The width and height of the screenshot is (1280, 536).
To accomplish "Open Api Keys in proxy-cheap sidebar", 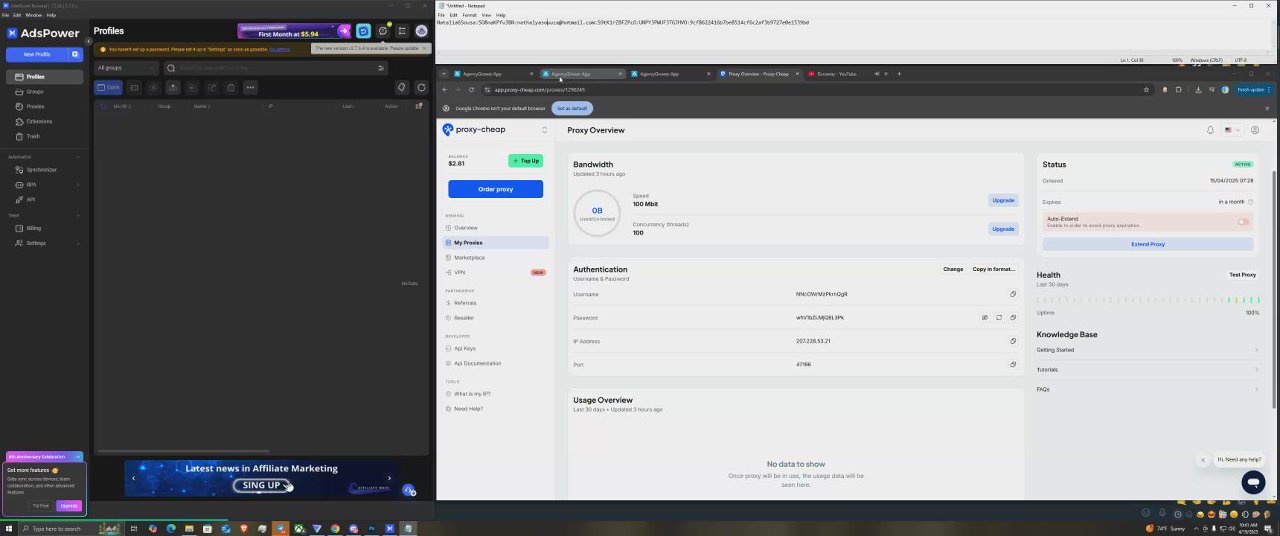I will tap(497, 348).
